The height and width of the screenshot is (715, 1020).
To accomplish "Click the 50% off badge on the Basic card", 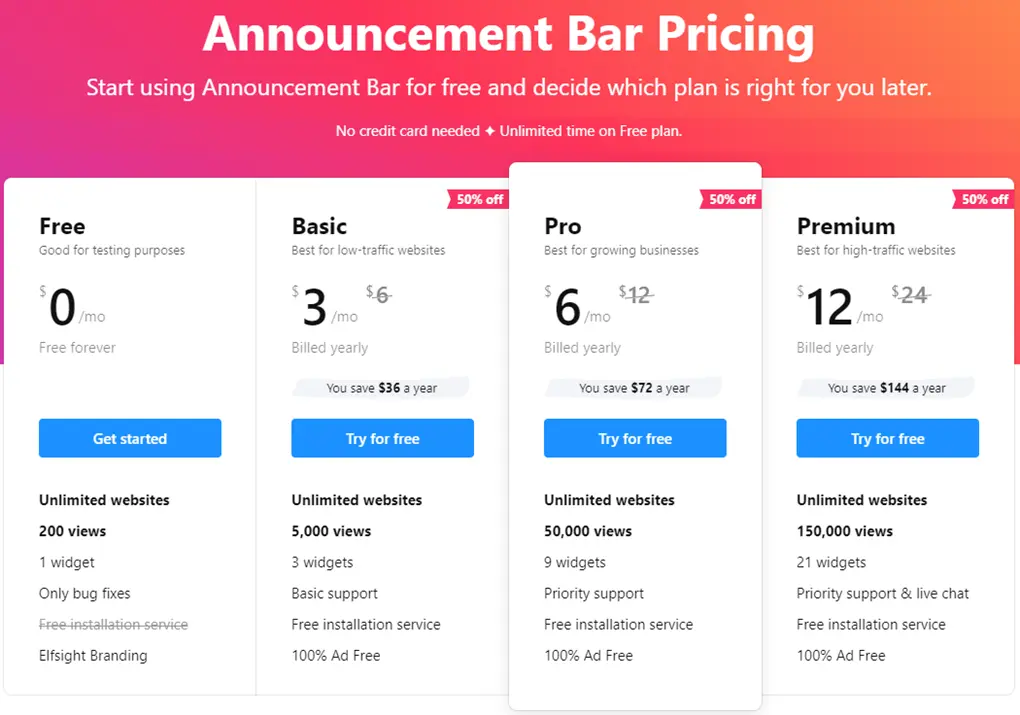I will point(478,199).
